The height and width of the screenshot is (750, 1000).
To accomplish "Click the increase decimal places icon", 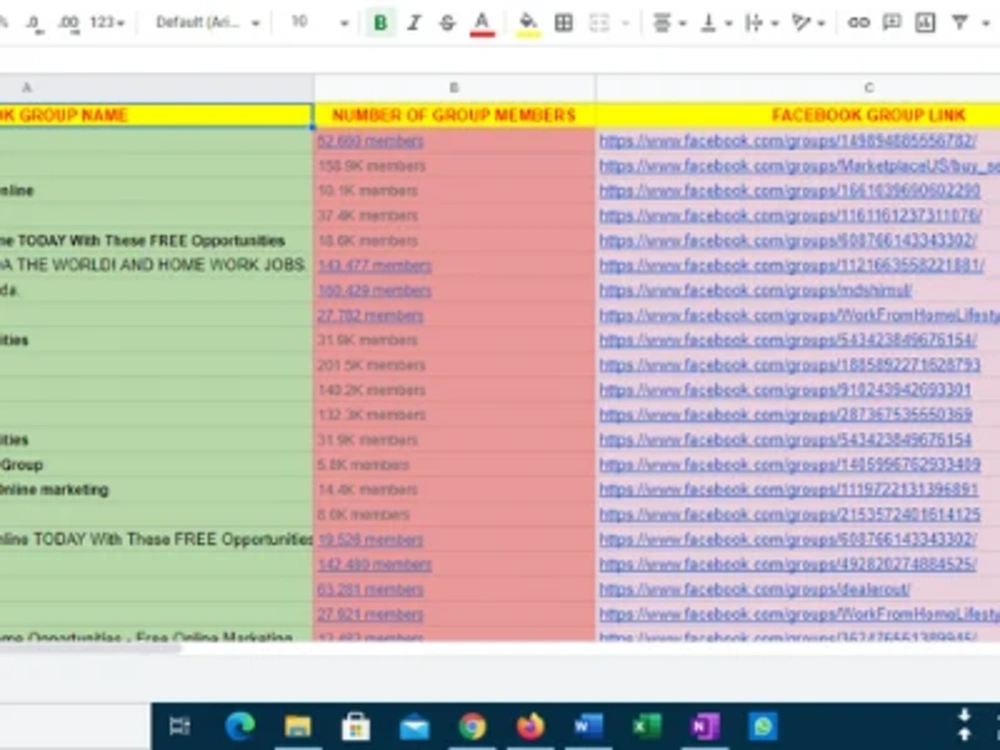I will coord(68,24).
